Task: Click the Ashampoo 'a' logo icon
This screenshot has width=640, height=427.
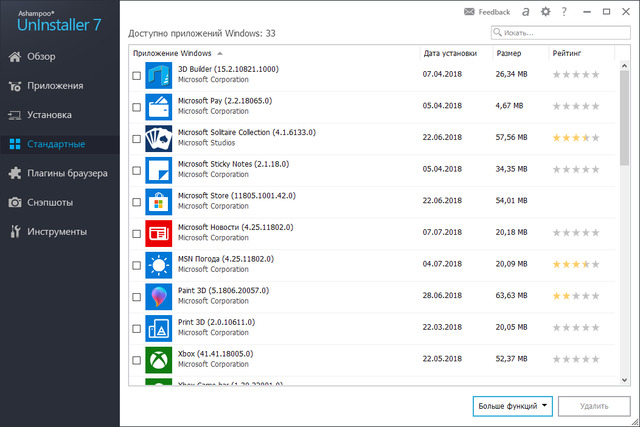Action: 525,12
